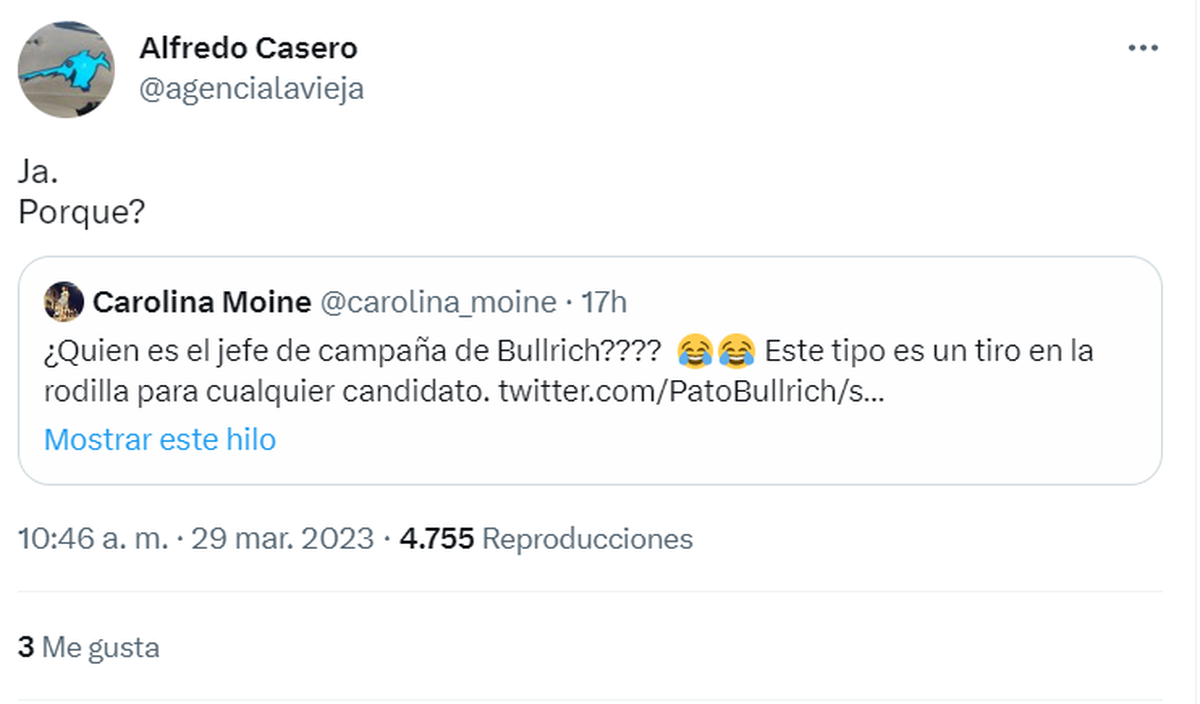Click Carolina Moine's small avatar
Viewport: 1200px width, 704px height.
64,302
